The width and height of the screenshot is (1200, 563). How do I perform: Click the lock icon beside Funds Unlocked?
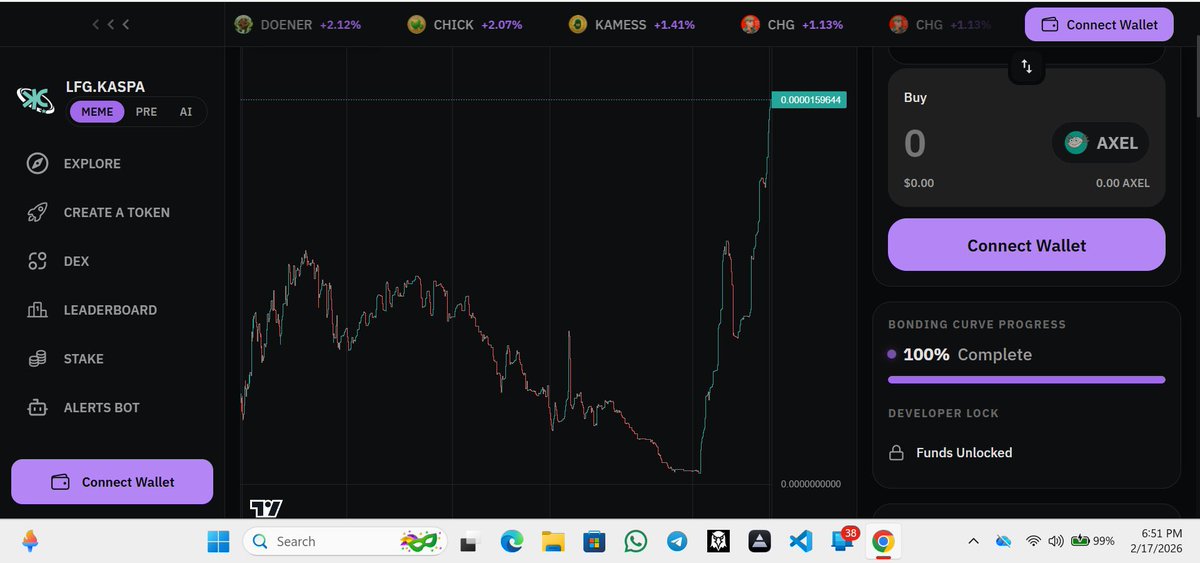pos(897,453)
